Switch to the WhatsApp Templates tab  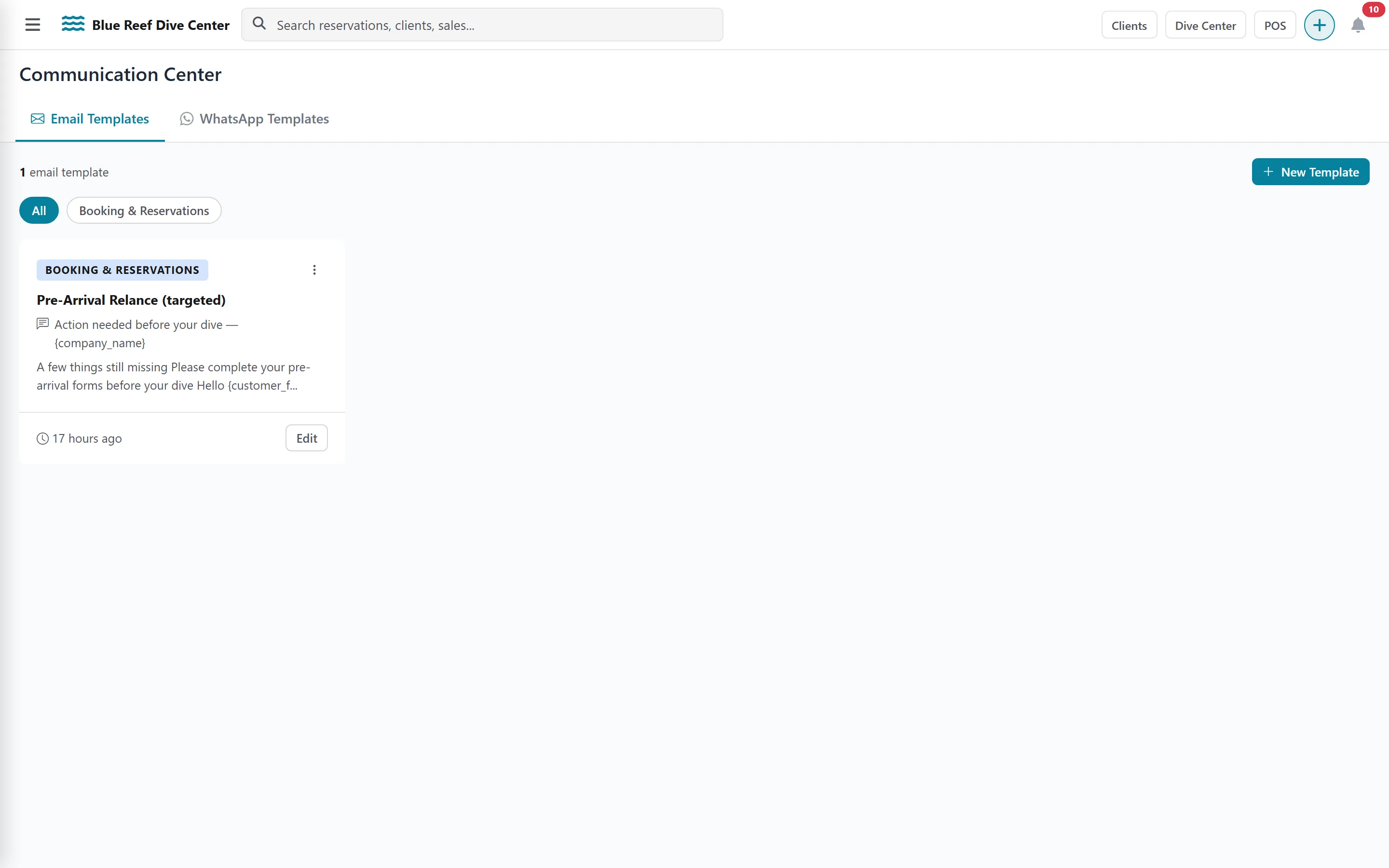pos(254,119)
